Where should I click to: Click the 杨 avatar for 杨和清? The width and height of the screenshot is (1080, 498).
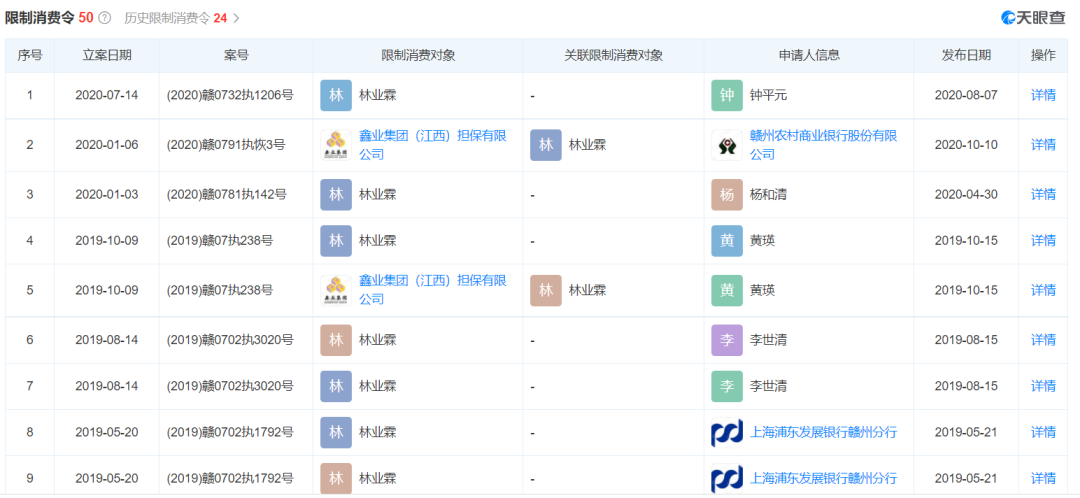(x=727, y=195)
